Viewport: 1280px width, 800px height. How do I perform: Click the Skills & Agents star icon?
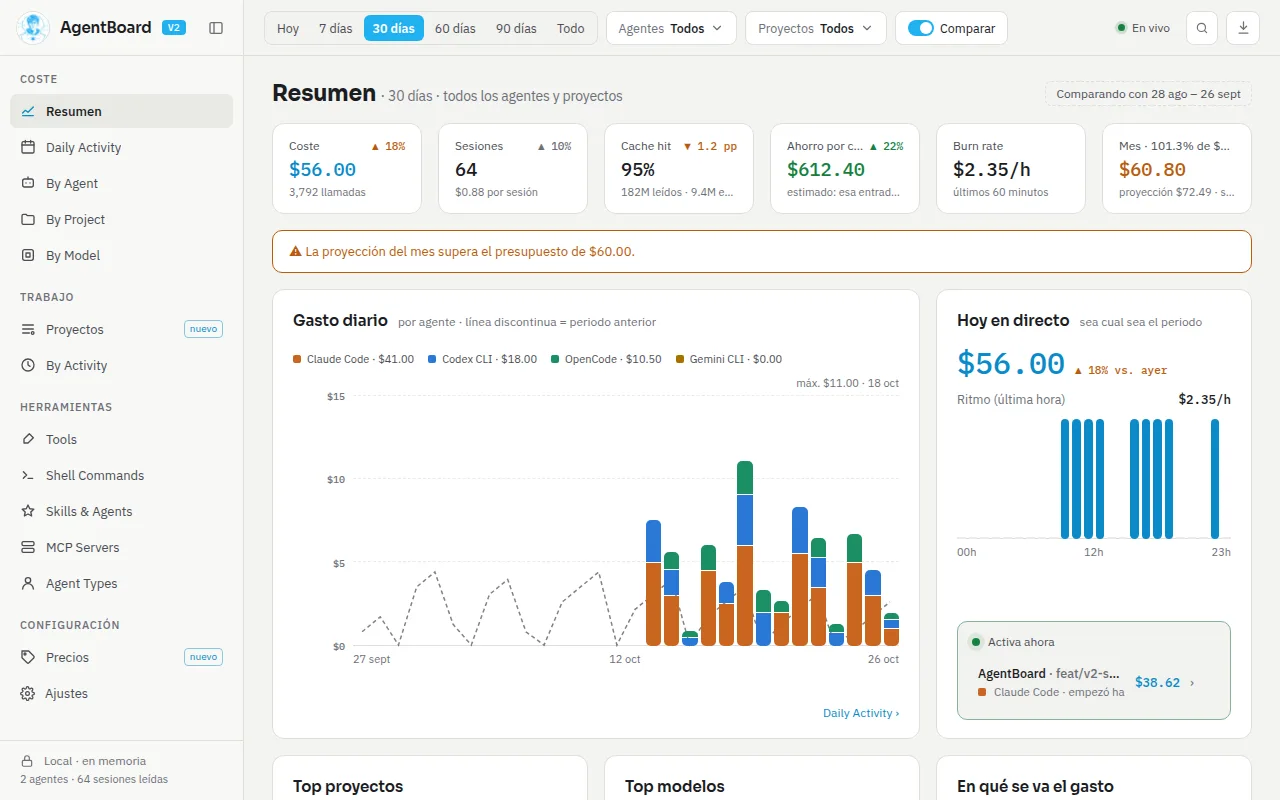28,511
